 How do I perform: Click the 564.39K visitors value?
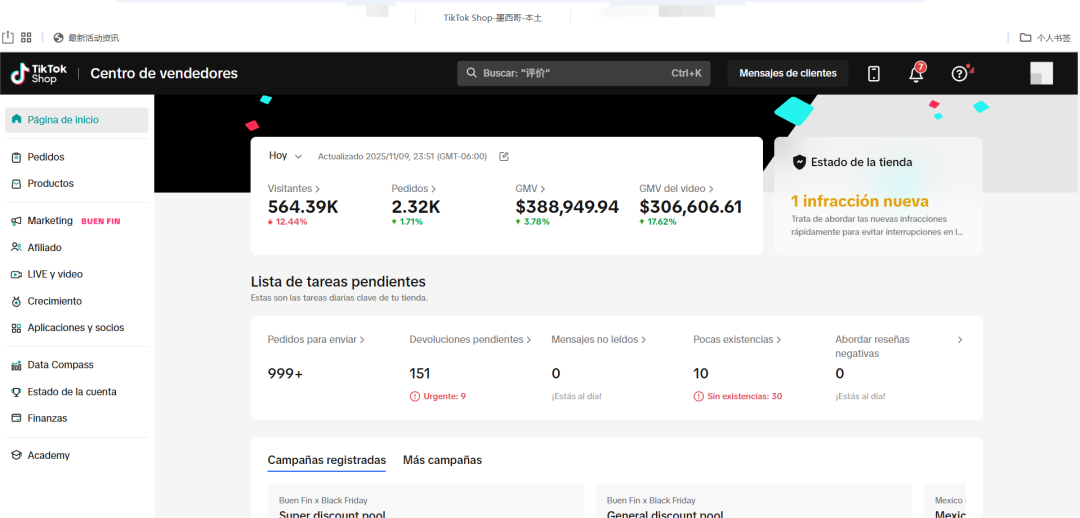303,207
